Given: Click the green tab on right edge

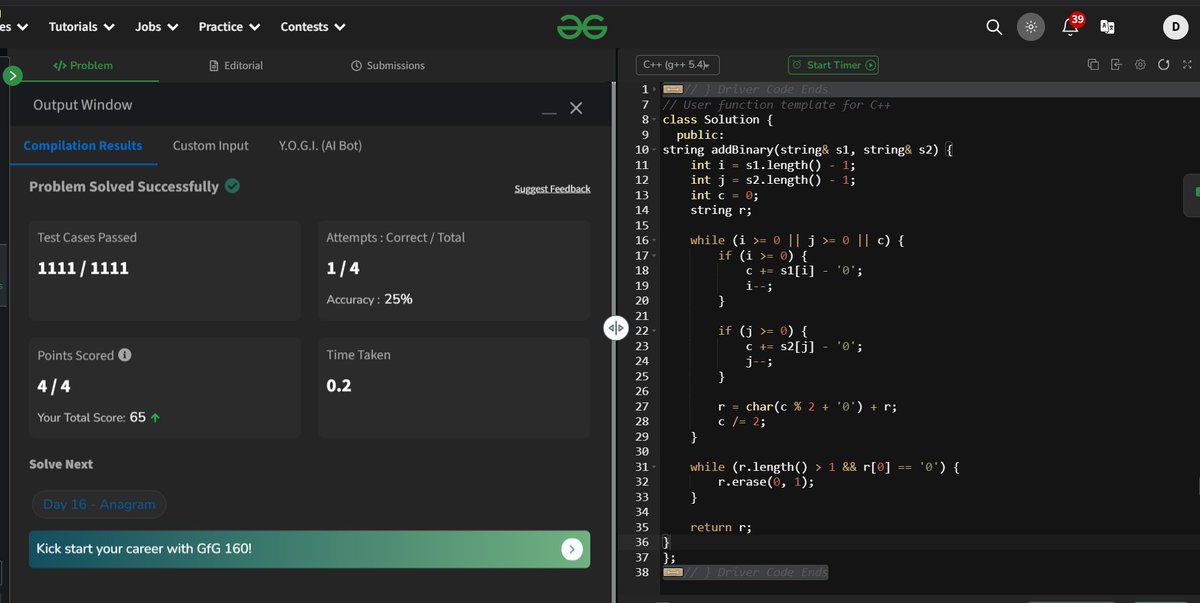Looking at the screenshot, I should tap(1193, 195).
